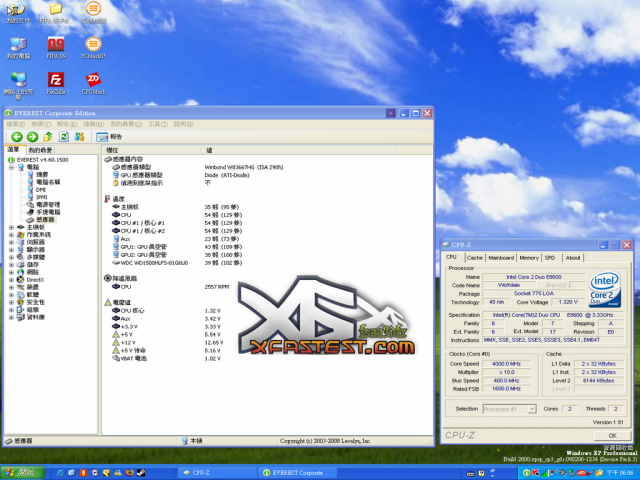Switch to the Cache tab in CPU-Z

[x=475, y=258]
